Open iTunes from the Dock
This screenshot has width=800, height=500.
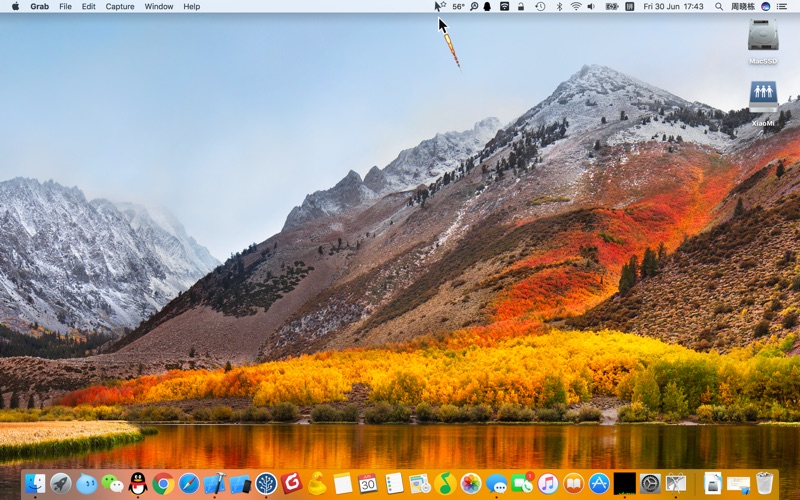tap(548, 484)
